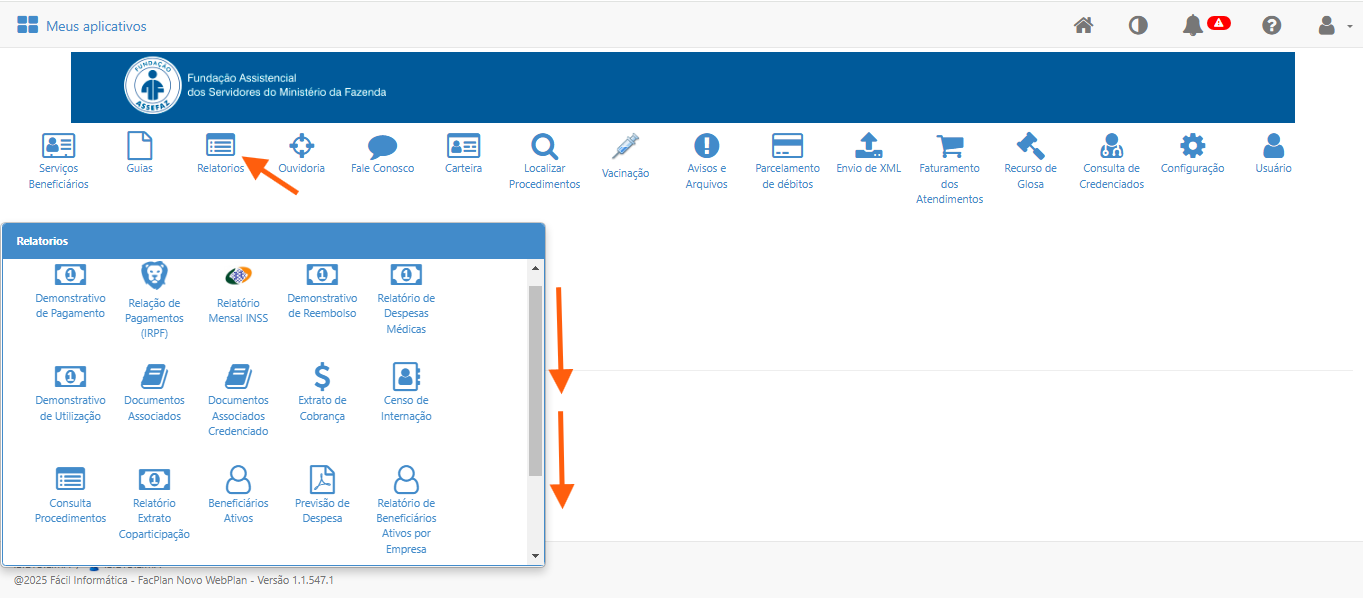Open Consulta de Credenciados
This screenshot has width=1363, height=598.
(1111, 160)
